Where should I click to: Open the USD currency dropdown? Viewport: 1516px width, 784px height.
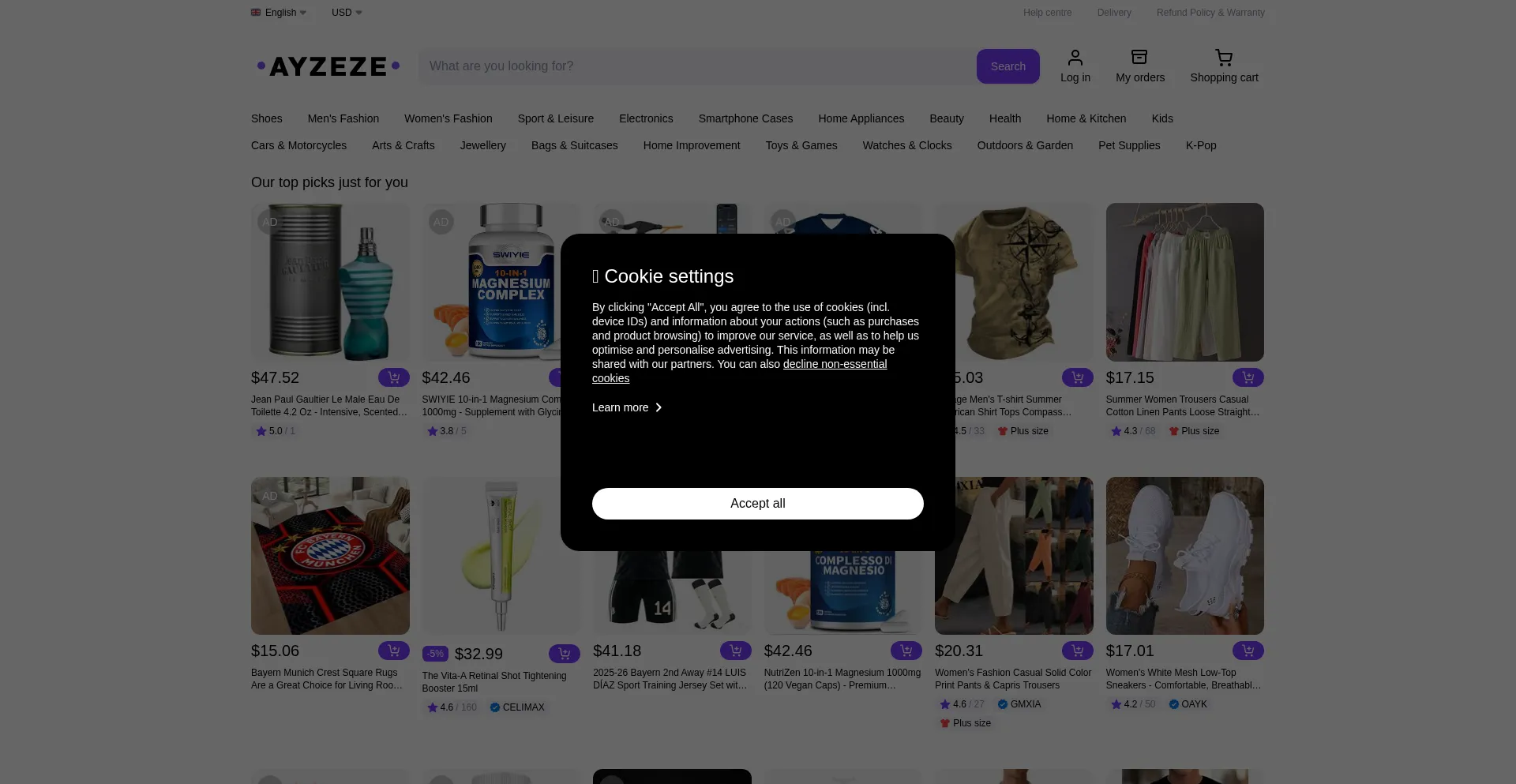pyautogui.click(x=347, y=13)
